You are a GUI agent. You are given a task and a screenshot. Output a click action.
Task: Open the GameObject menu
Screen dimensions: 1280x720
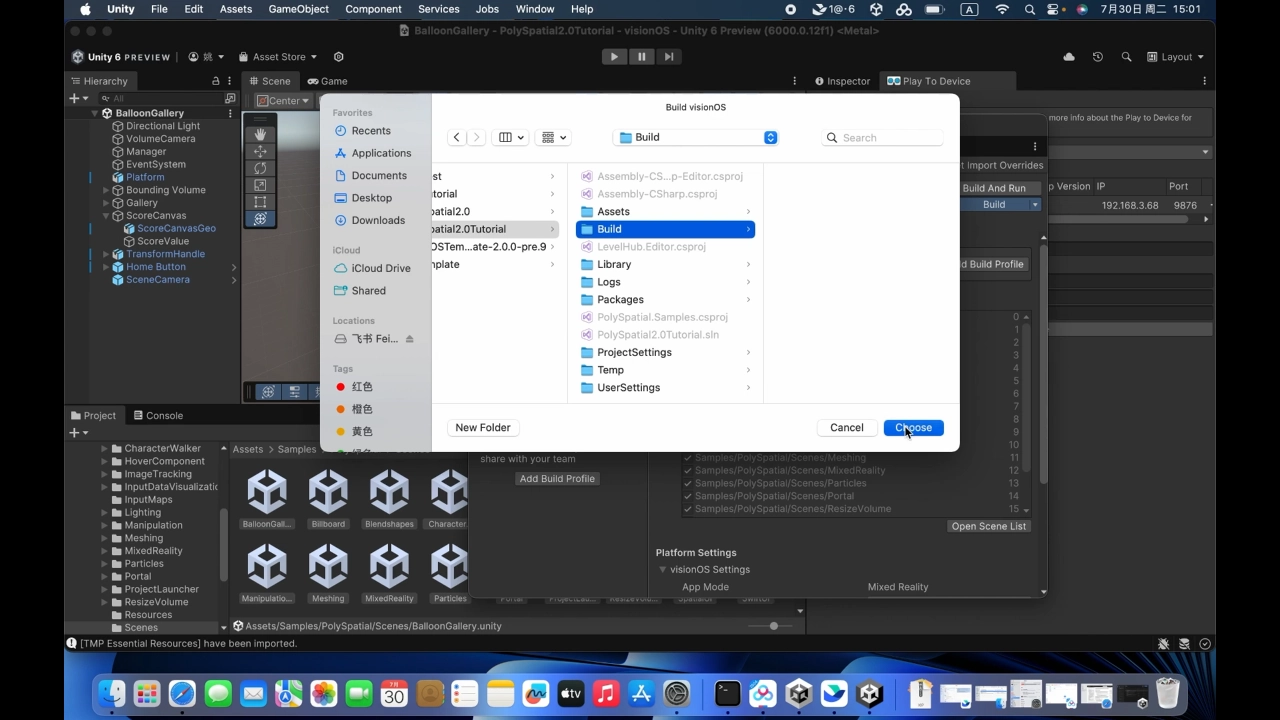298,9
